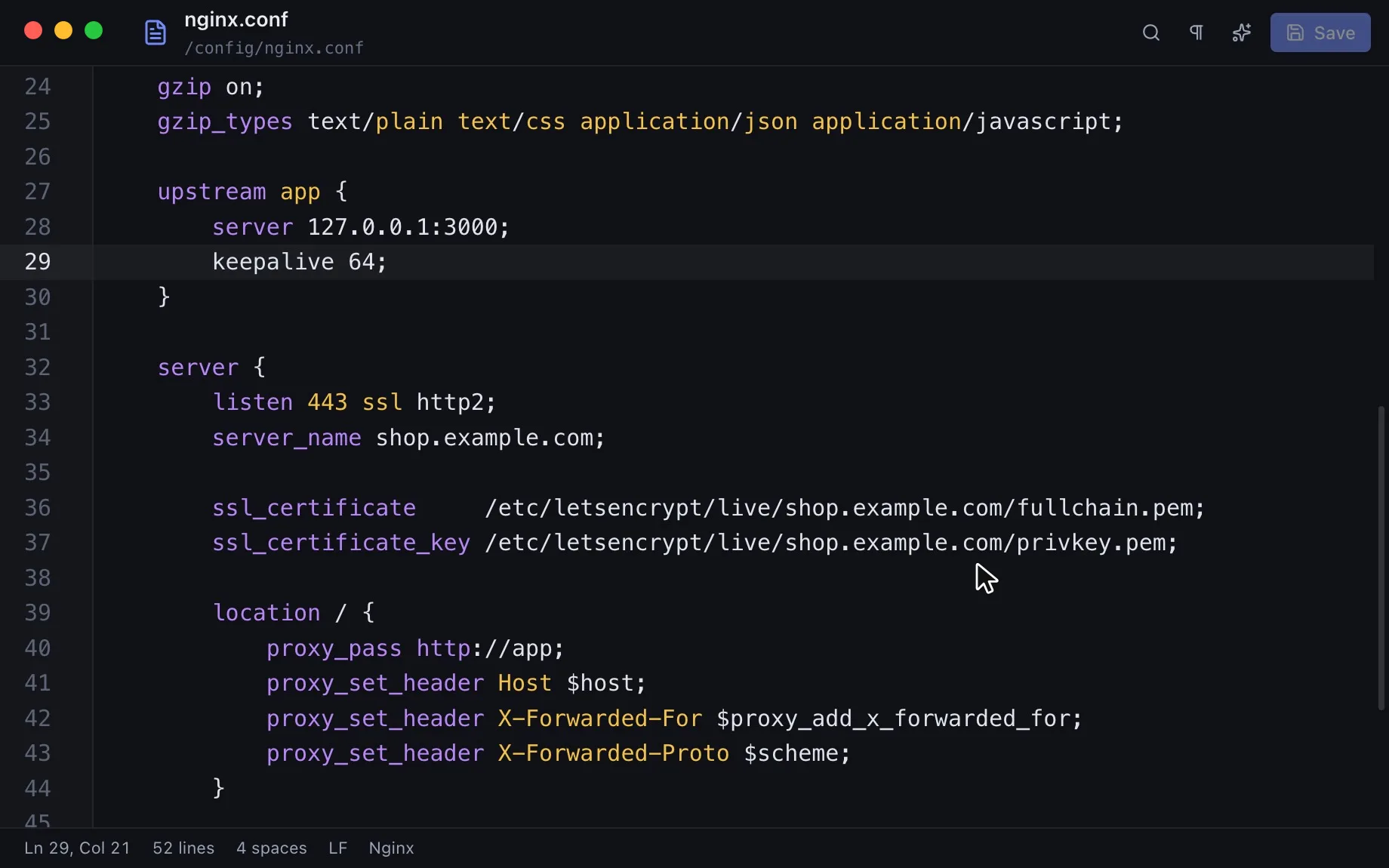Close the window with red button
Image resolution: width=1389 pixels, height=868 pixels.
(33, 30)
